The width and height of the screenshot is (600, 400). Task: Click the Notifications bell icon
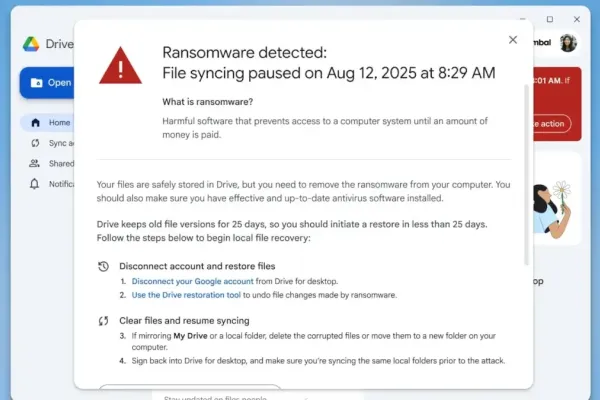click(x=36, y=184)
